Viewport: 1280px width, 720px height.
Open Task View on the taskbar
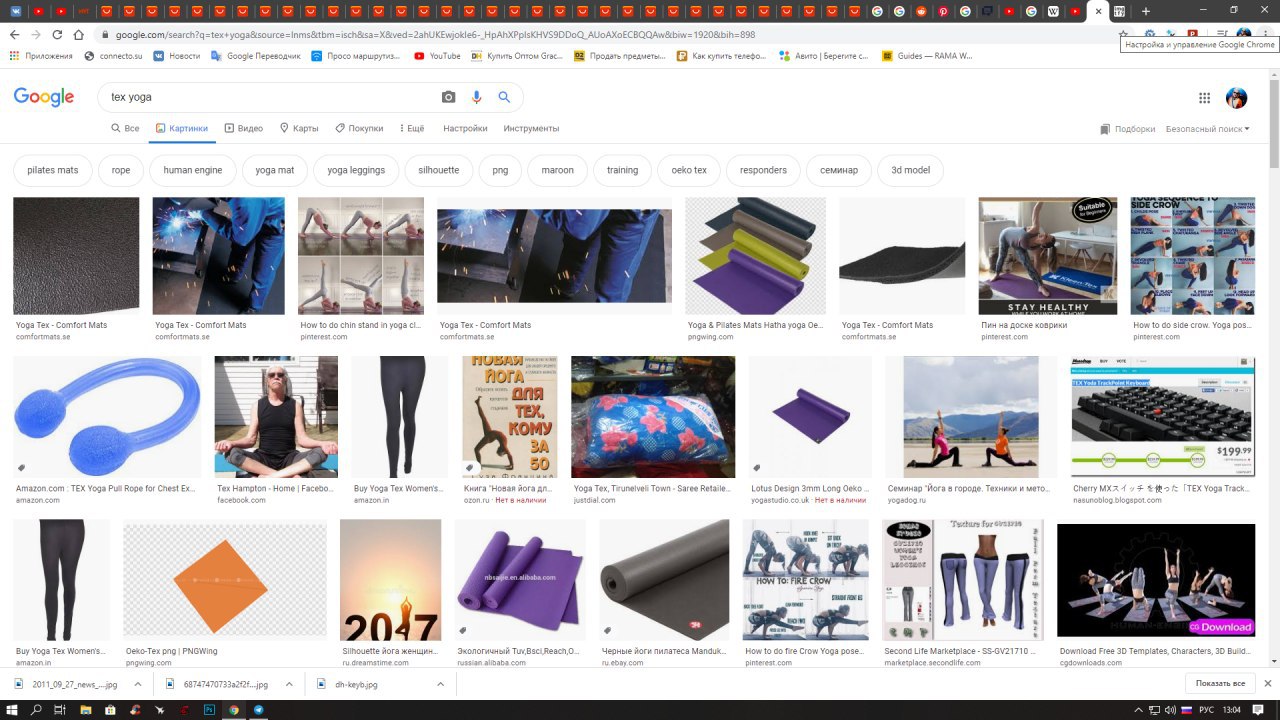[60, 710]
